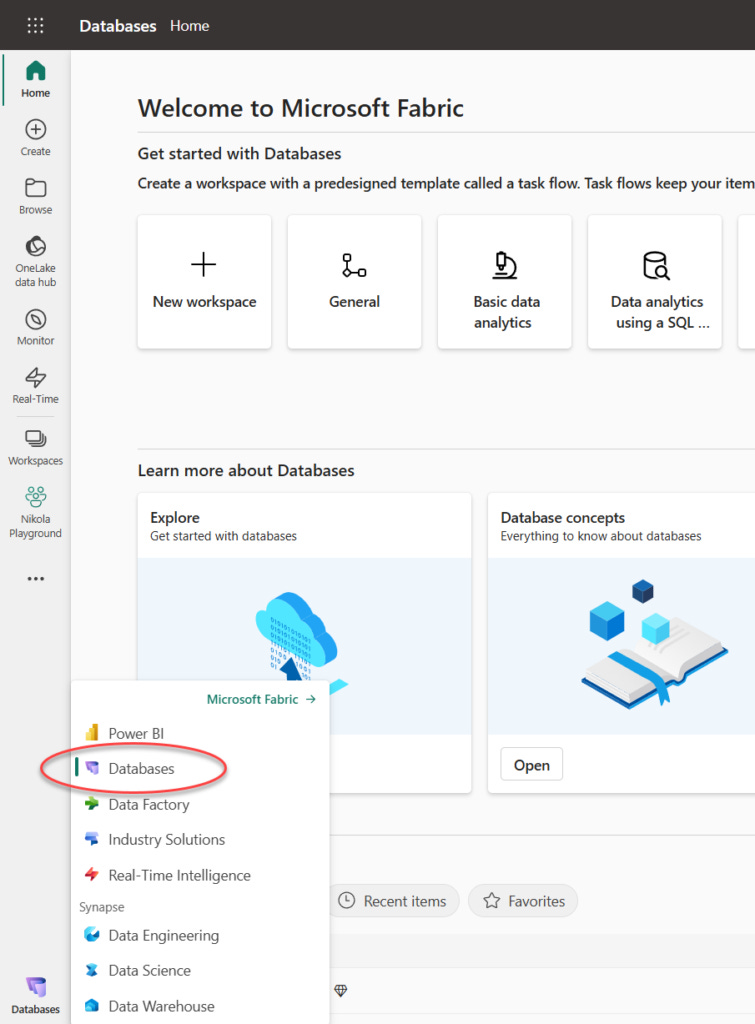Screen dimensions: 755x1024
Task: Select Power BI in experience menu
Action: (136, 733)
